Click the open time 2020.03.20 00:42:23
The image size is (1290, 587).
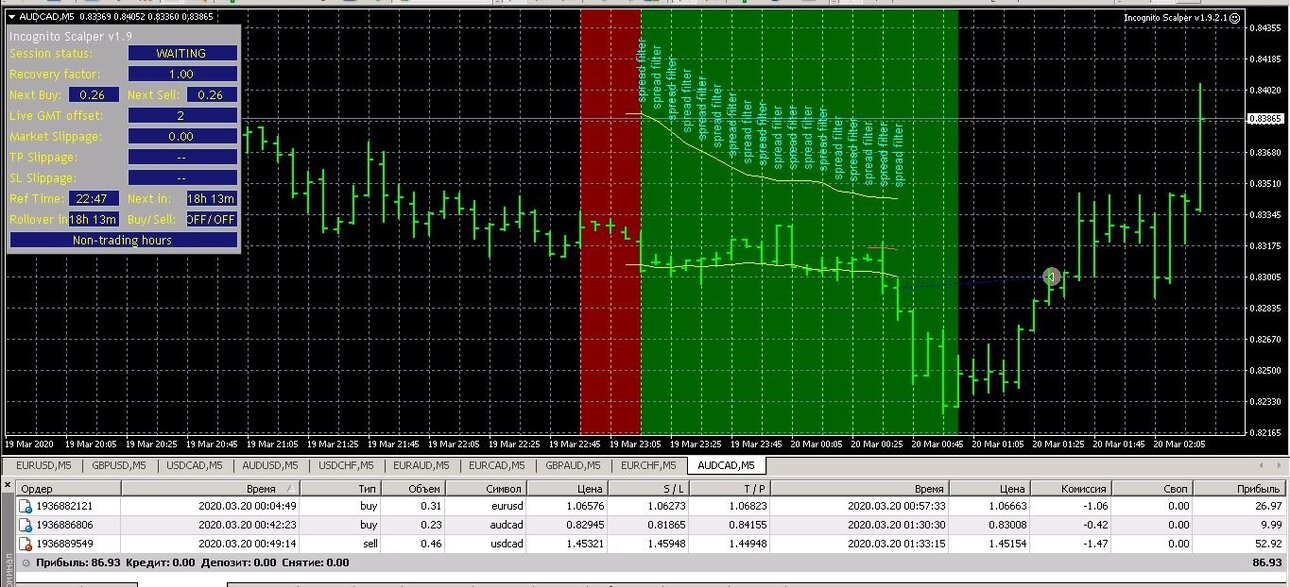pyautogui.click(x=247, y=525)
